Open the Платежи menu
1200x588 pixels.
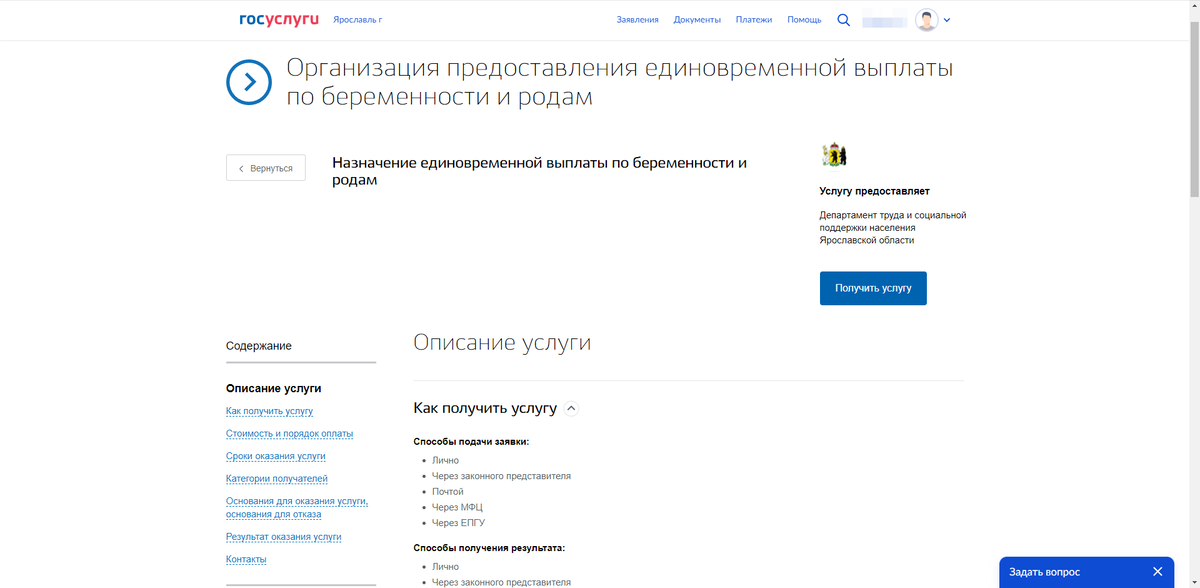pos(754,20)
